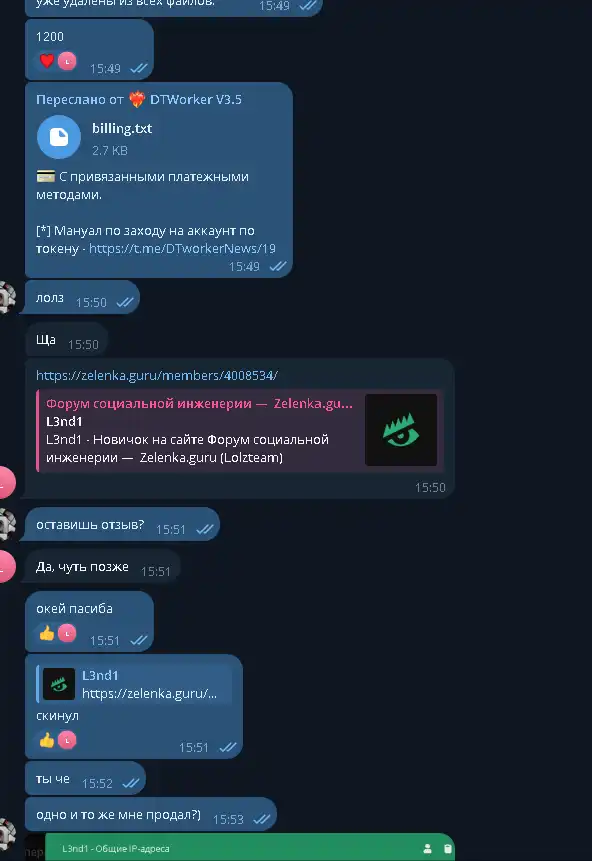This screenshot has width=592, height=861.
Task: Click the clipboard icon in green bar
Action: click(x=448, y=849)
